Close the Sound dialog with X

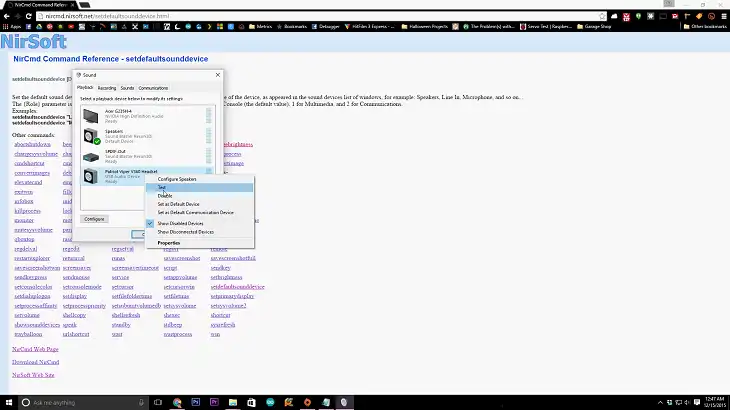point(217,75)
